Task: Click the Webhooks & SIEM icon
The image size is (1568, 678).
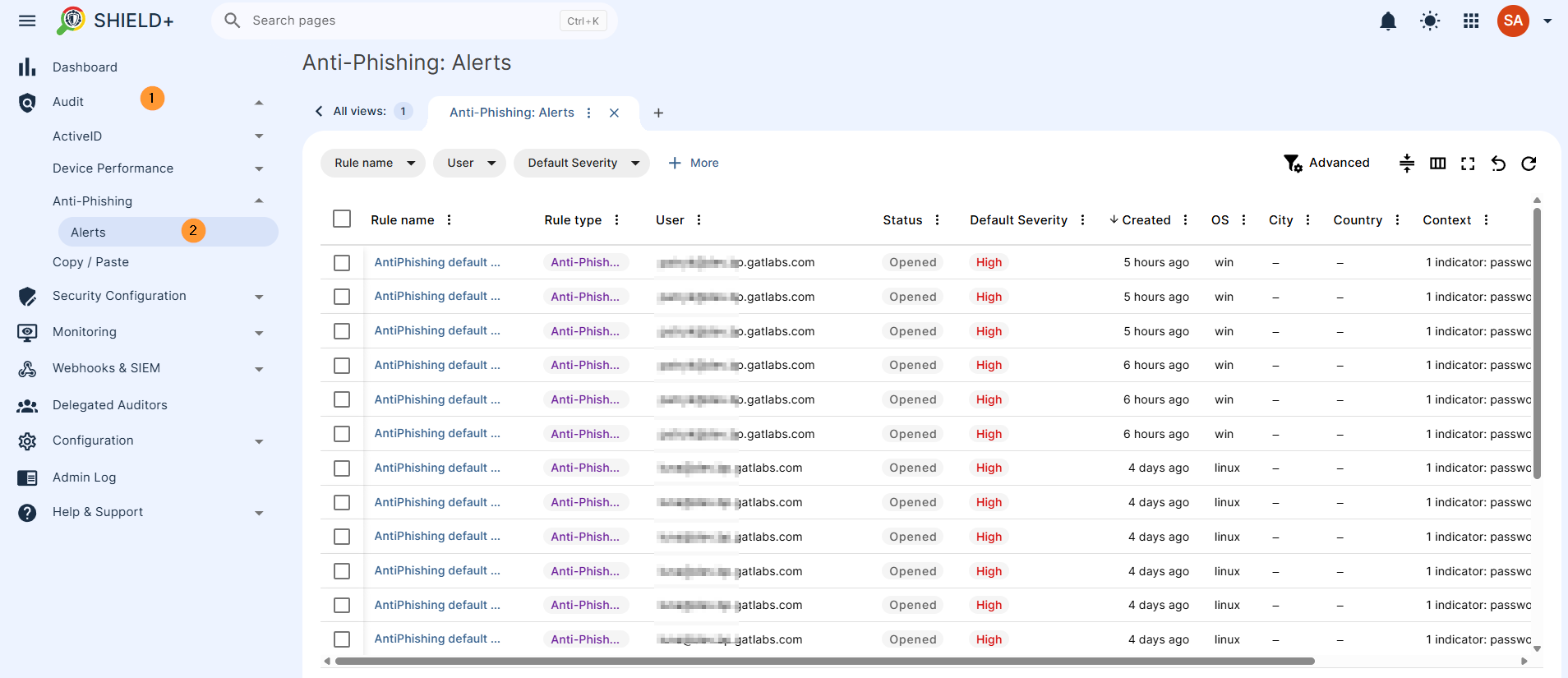Action: tap(27, 369)
